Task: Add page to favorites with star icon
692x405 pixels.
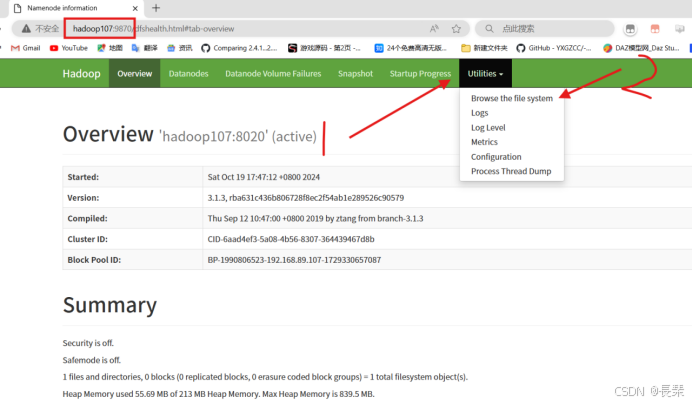Action: pyautogui.click(x=456, y=29)
